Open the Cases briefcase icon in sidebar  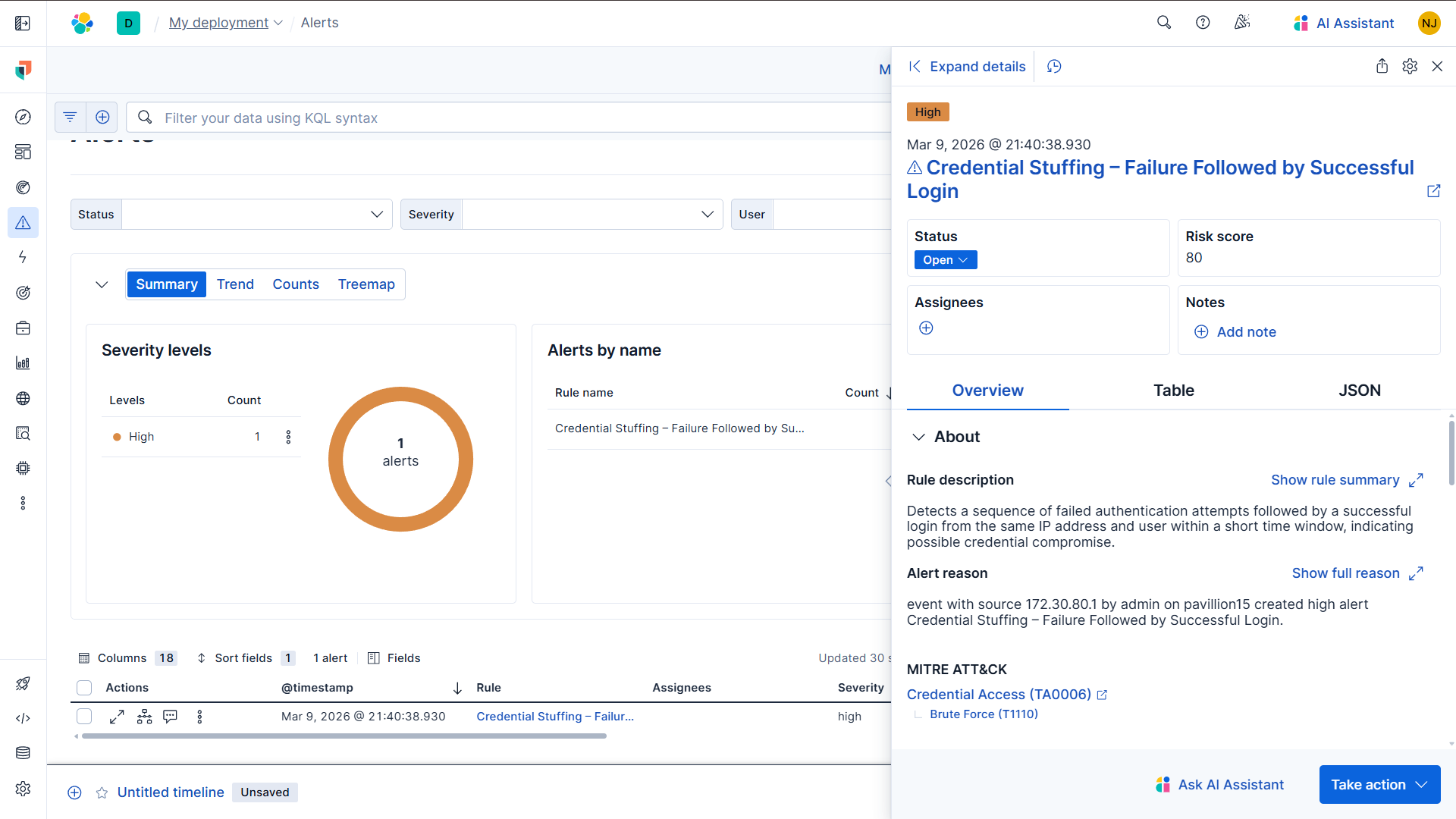(x=24, y=328)
